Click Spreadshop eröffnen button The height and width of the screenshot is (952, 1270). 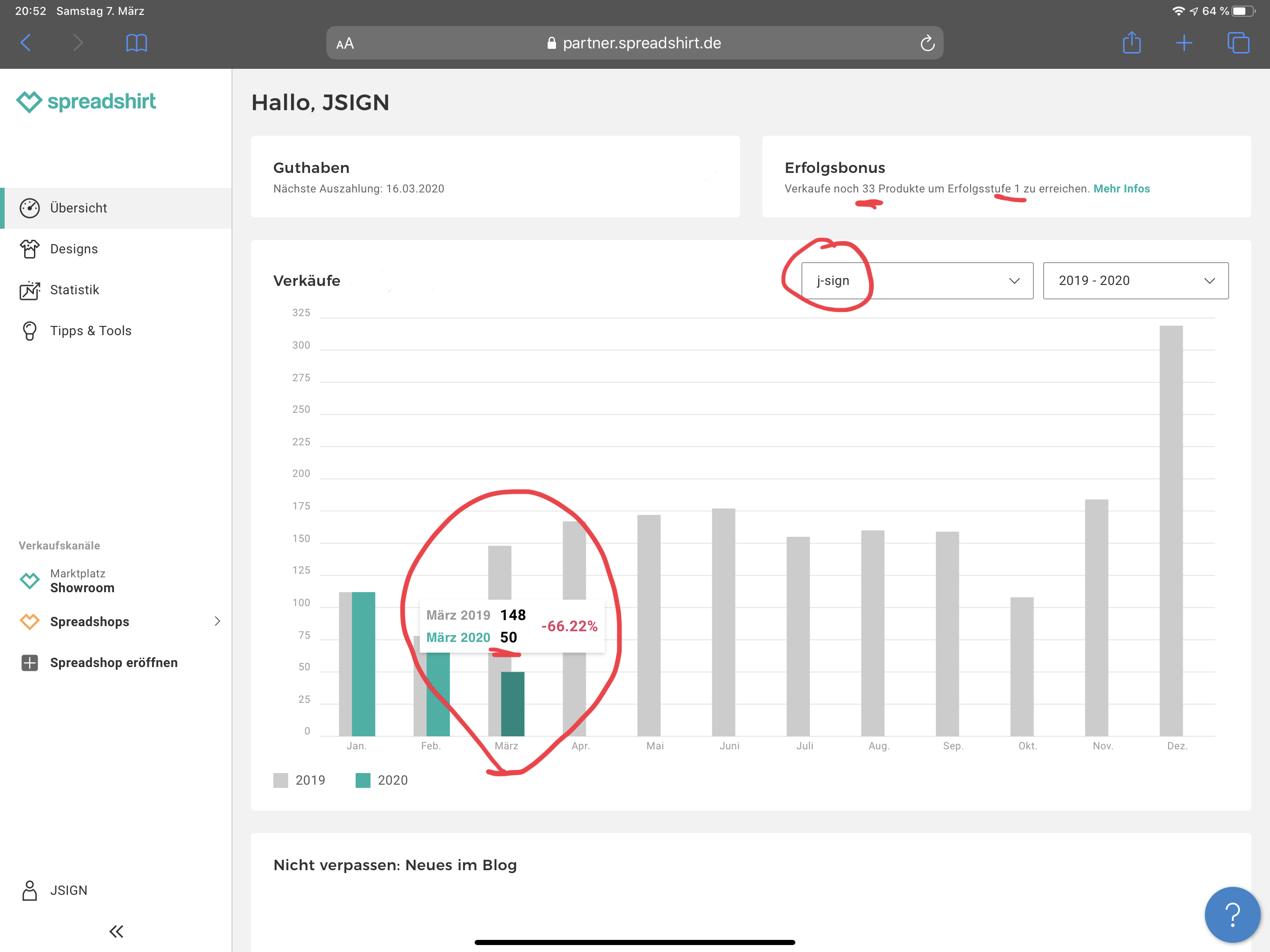pyautogui.click(x=114, y=662)
